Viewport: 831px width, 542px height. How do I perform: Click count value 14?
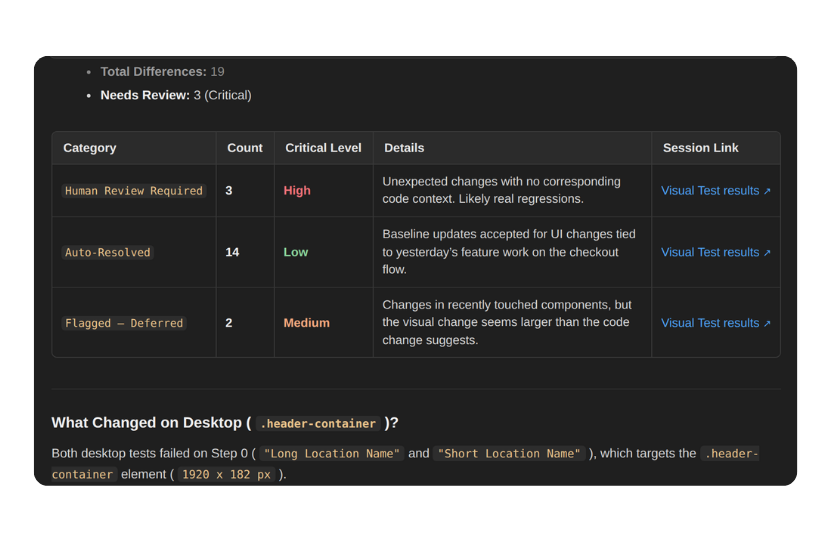coord(232,252)
